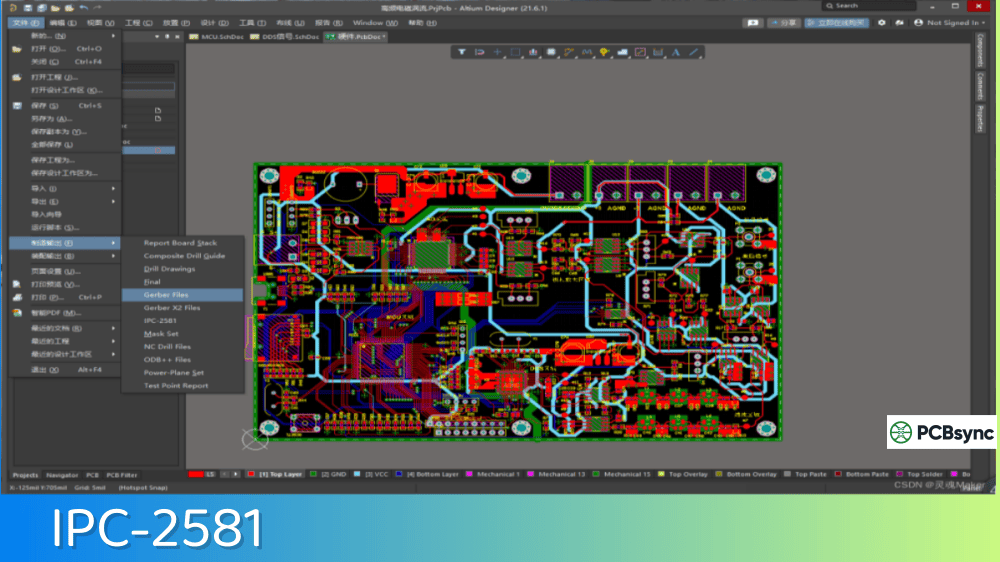Click the red current layer color swatch
Viewport: 1000px width, 562px height.
click(x=197, y=474)
